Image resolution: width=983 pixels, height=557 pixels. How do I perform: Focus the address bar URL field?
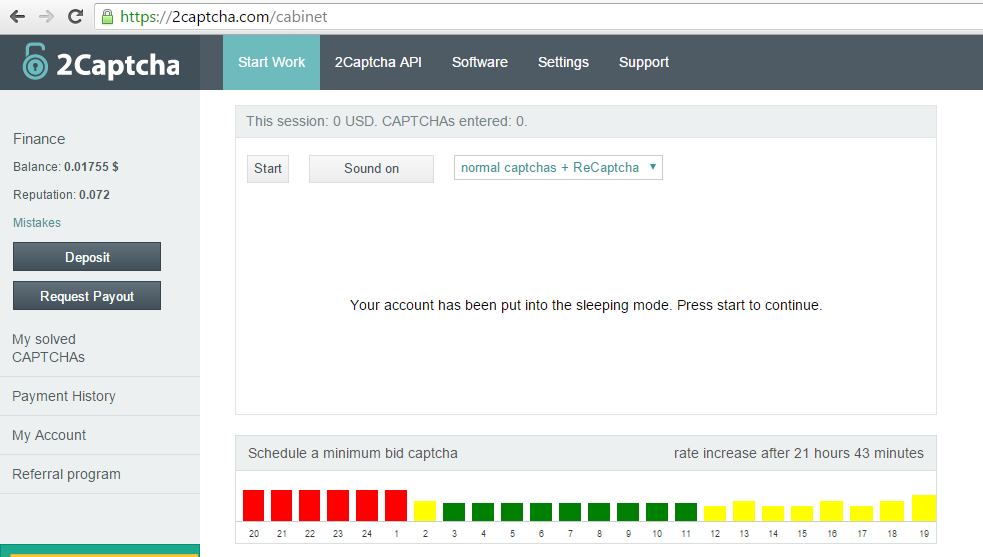click(x=539, y=16)
